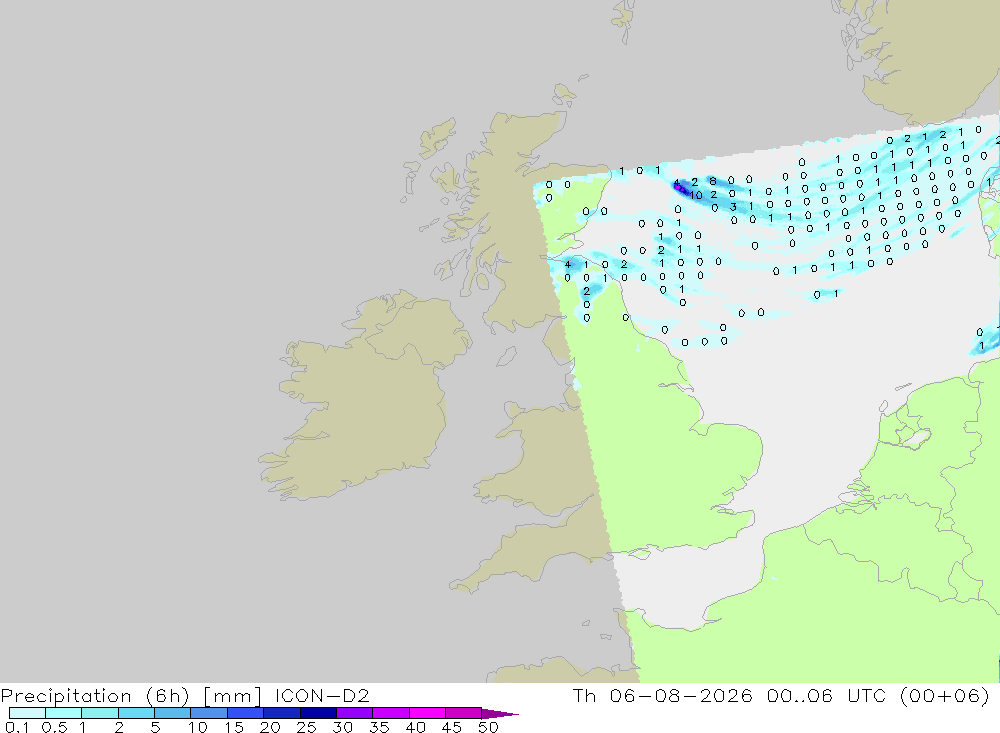Viewport: 1000px width, 733px height.
Task: Click the legend label "45"
Action: [x=452, y=727]
